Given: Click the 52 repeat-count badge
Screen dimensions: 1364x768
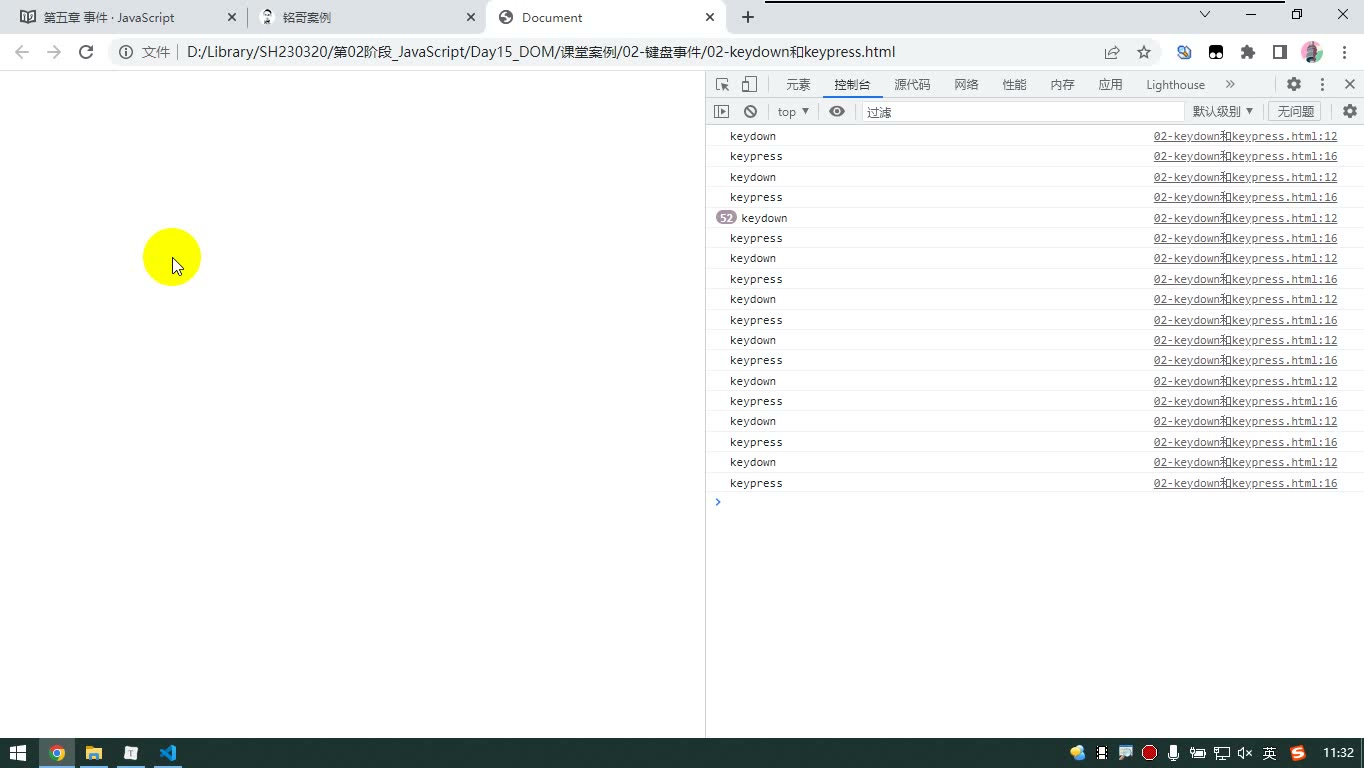Looking at the screenshot, I should point(726,218).
